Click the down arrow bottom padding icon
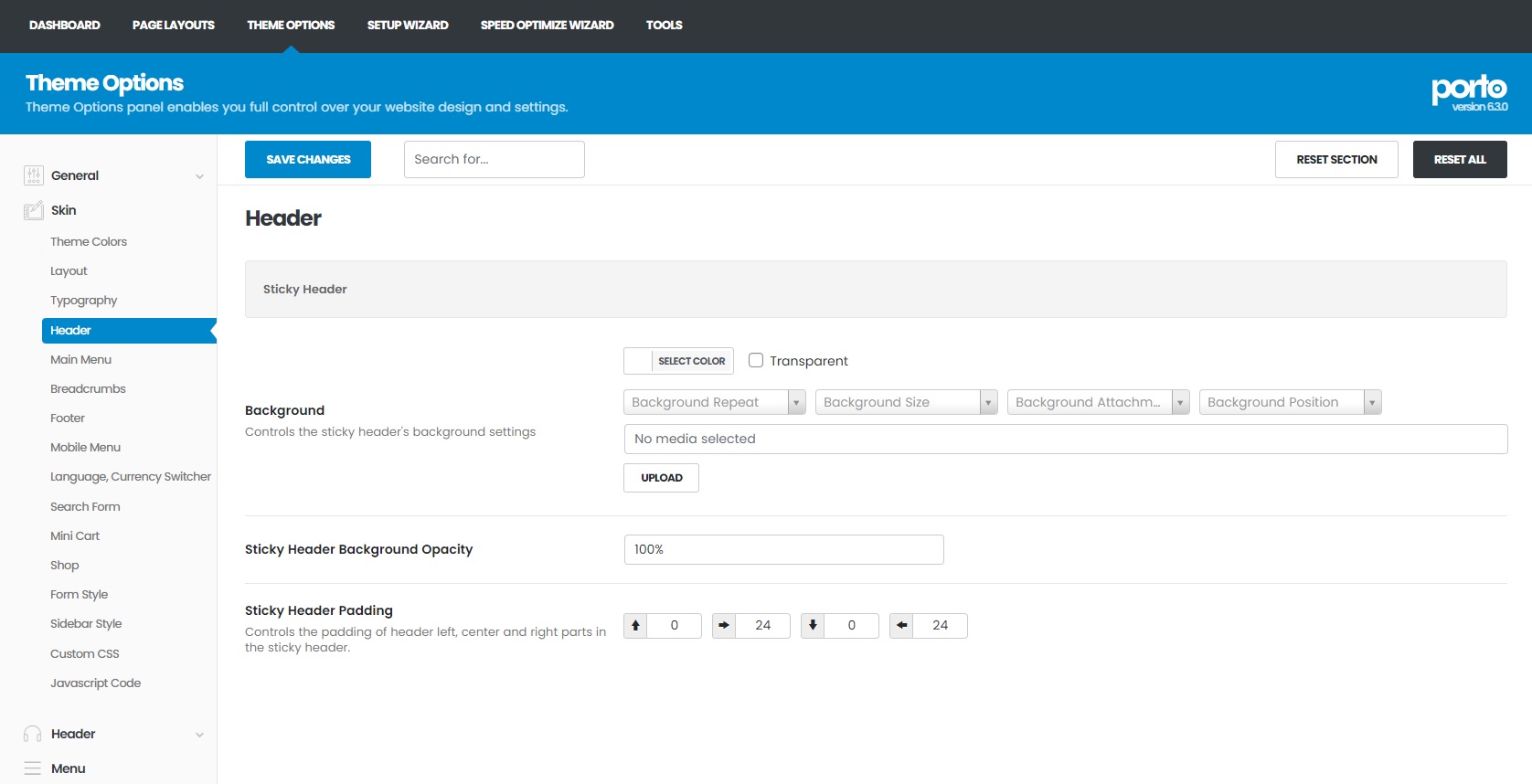 click(813, 626)
